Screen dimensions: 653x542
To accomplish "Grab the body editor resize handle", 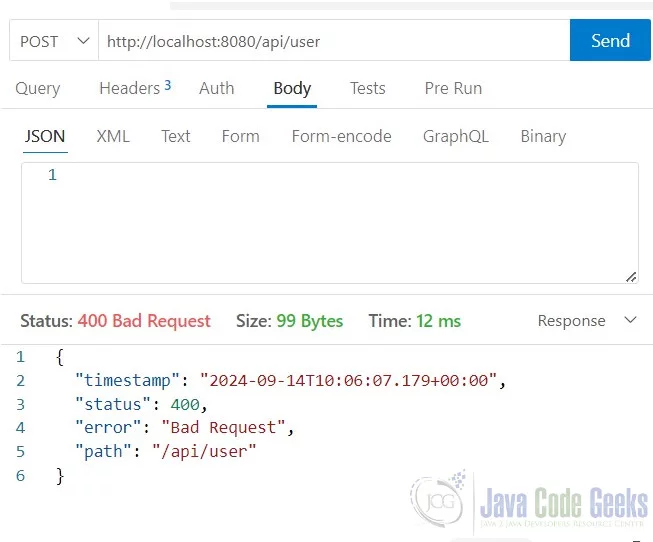I will pos(631,277).
